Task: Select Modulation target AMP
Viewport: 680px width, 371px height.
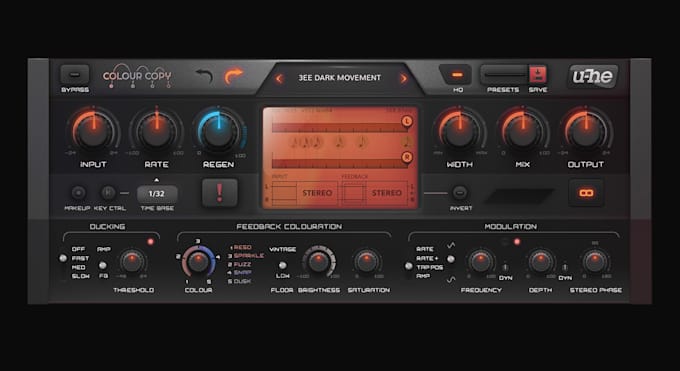Action: [x=423, y=276]
